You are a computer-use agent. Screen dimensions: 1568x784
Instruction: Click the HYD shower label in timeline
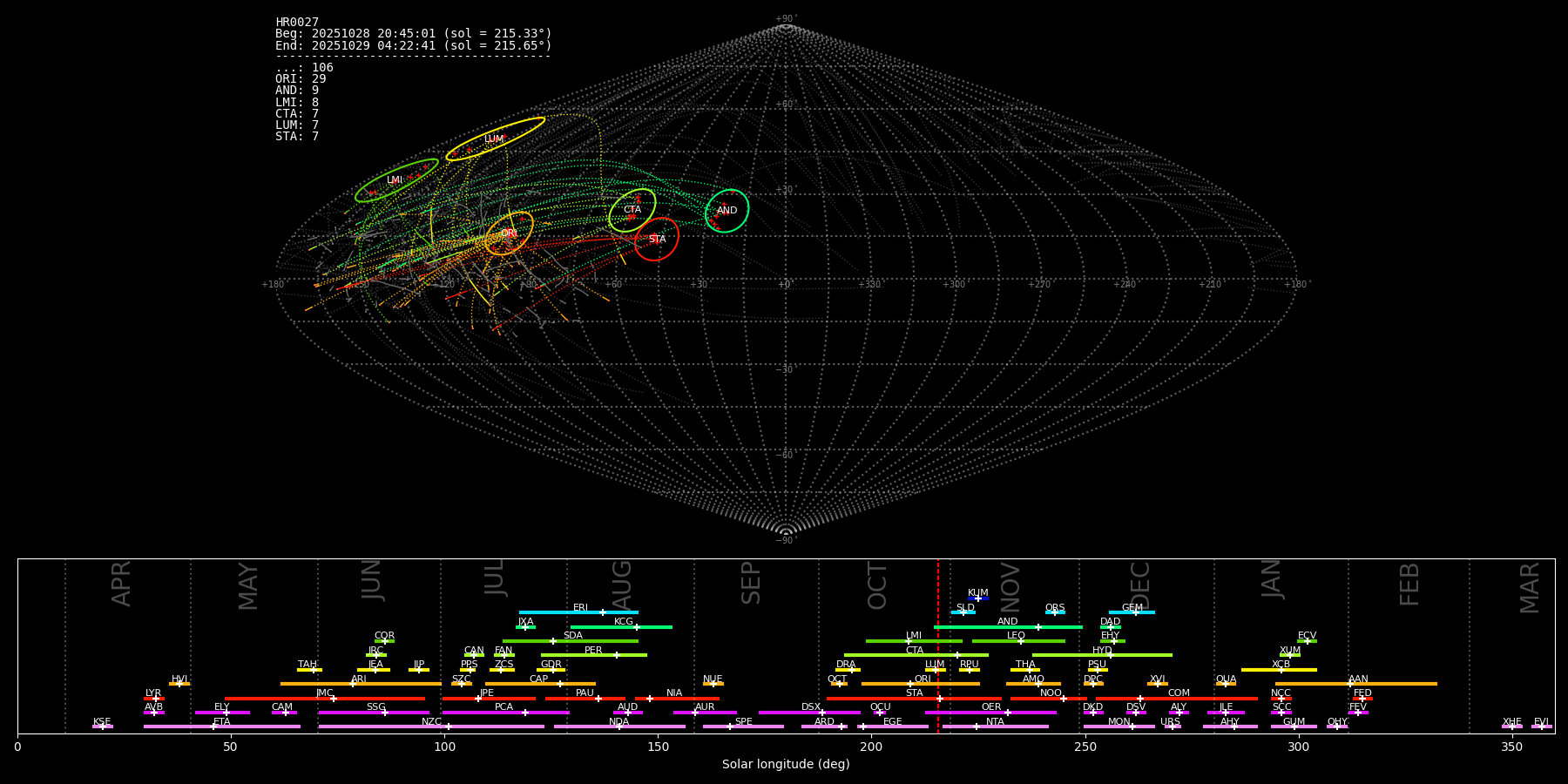pos(1102,651)
